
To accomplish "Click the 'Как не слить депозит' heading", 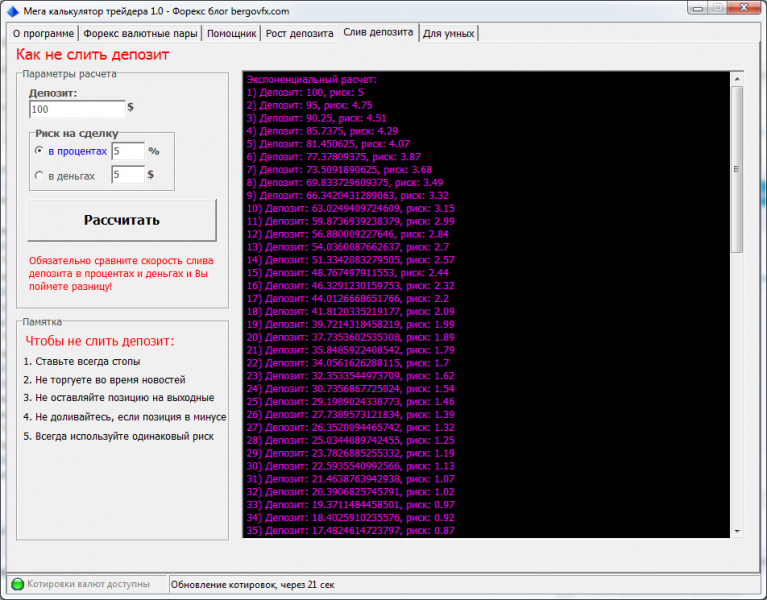I will tap(92, 54).
